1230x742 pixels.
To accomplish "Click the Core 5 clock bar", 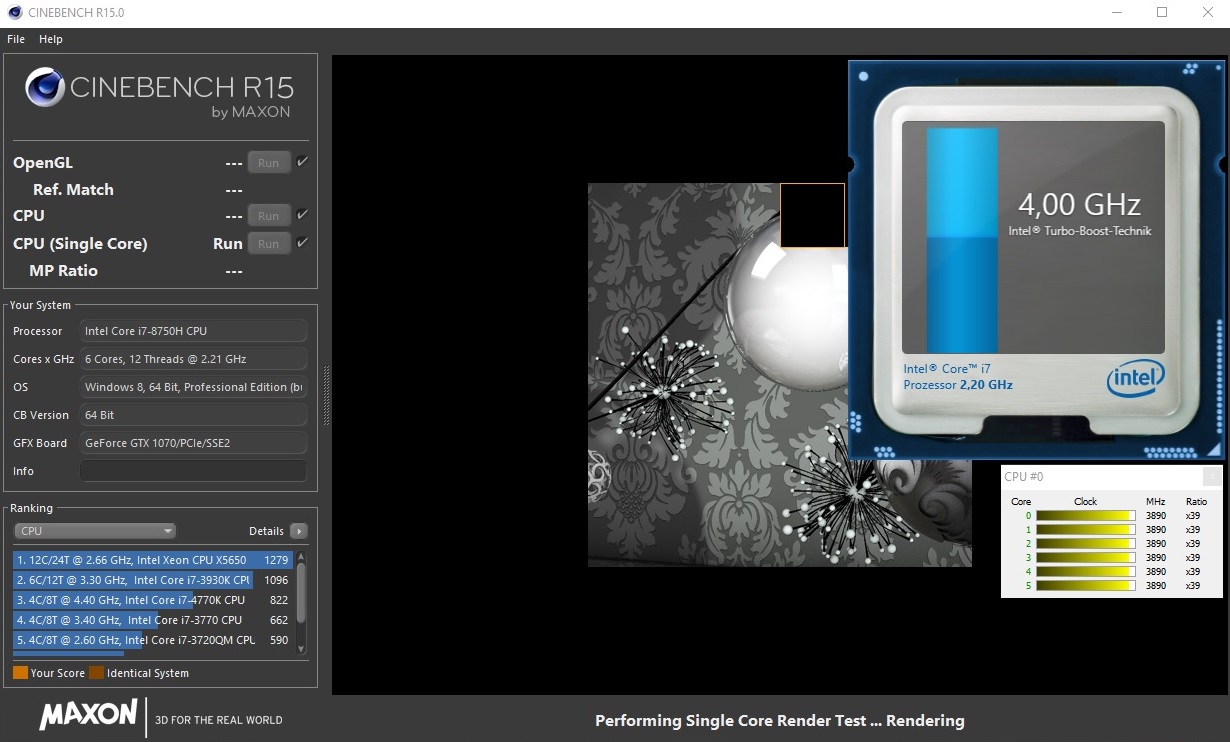I will 1086,586.
